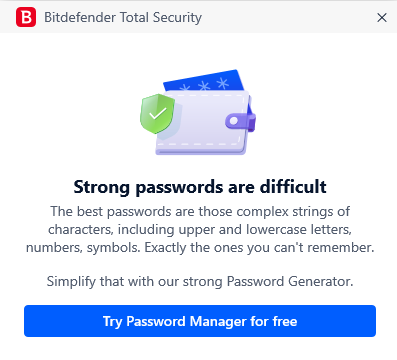The image size is (397, 360).
Task: Click the line "characters, including upper and lowercase letters"
Action: [199, 229]
